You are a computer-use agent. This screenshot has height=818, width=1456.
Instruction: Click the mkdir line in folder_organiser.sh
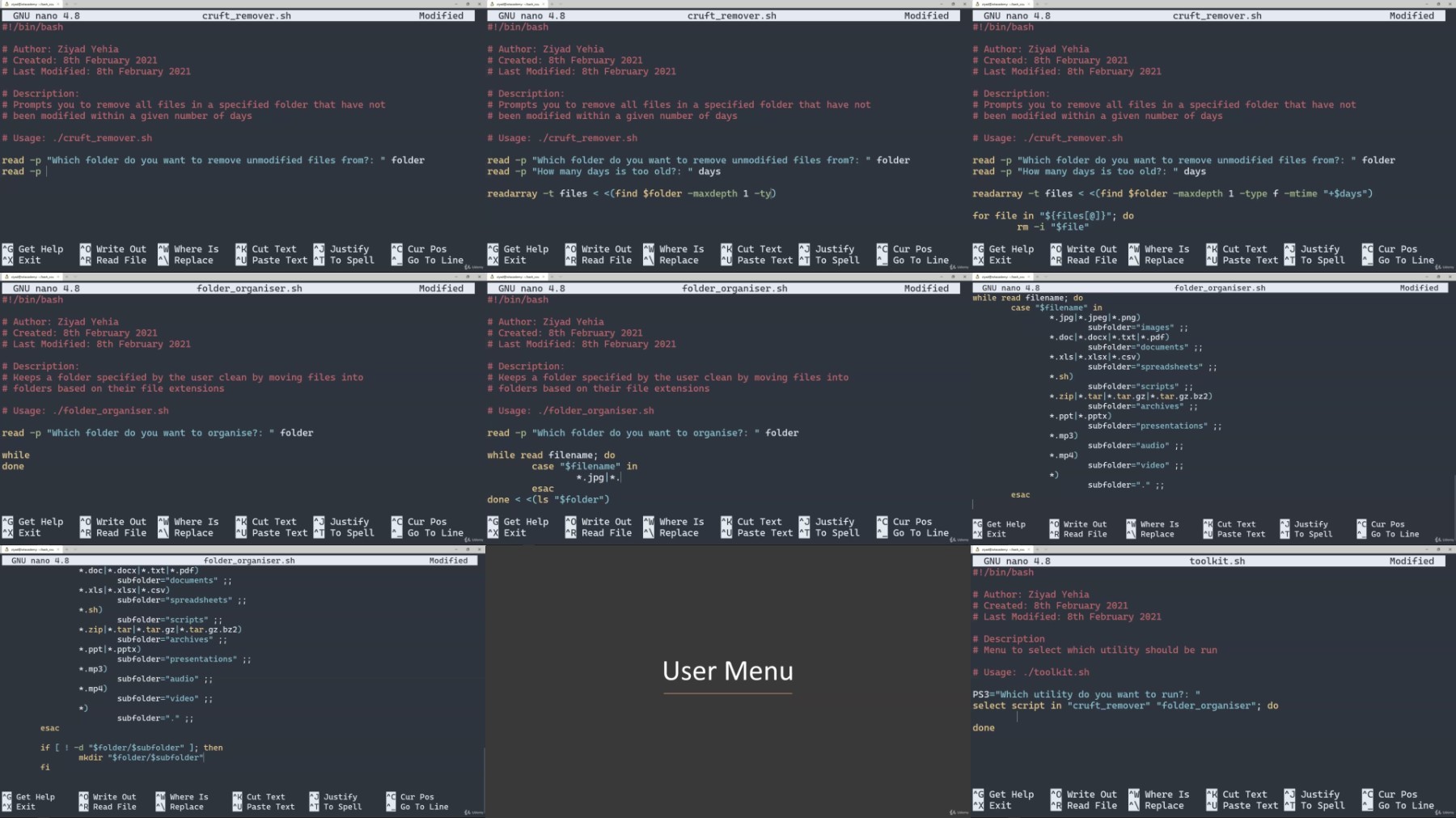(x=139, y=758)
